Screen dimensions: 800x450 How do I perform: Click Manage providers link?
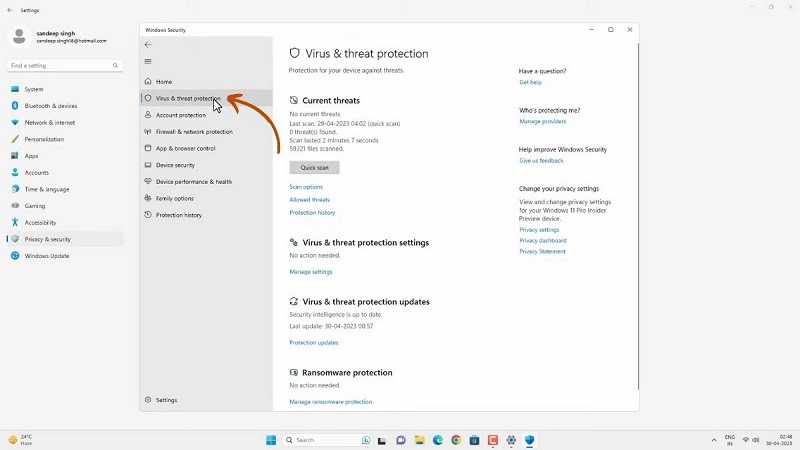click(x=542, y=121)
